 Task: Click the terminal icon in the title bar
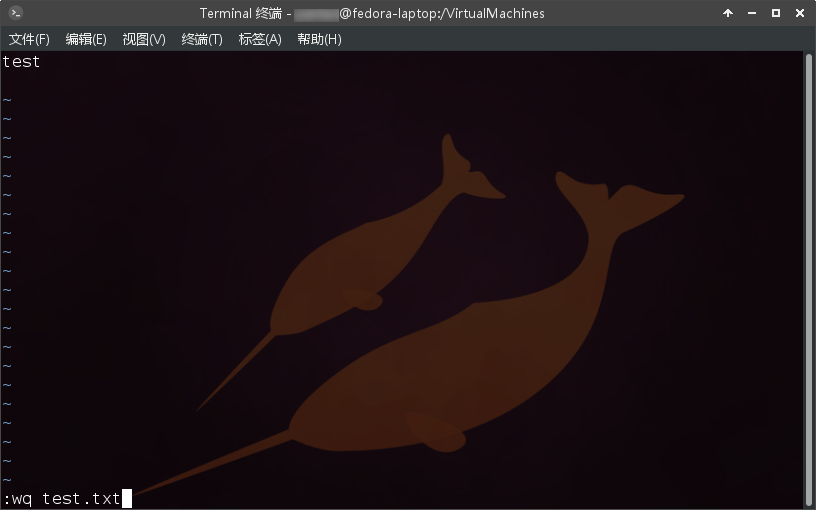click(15, 13)
